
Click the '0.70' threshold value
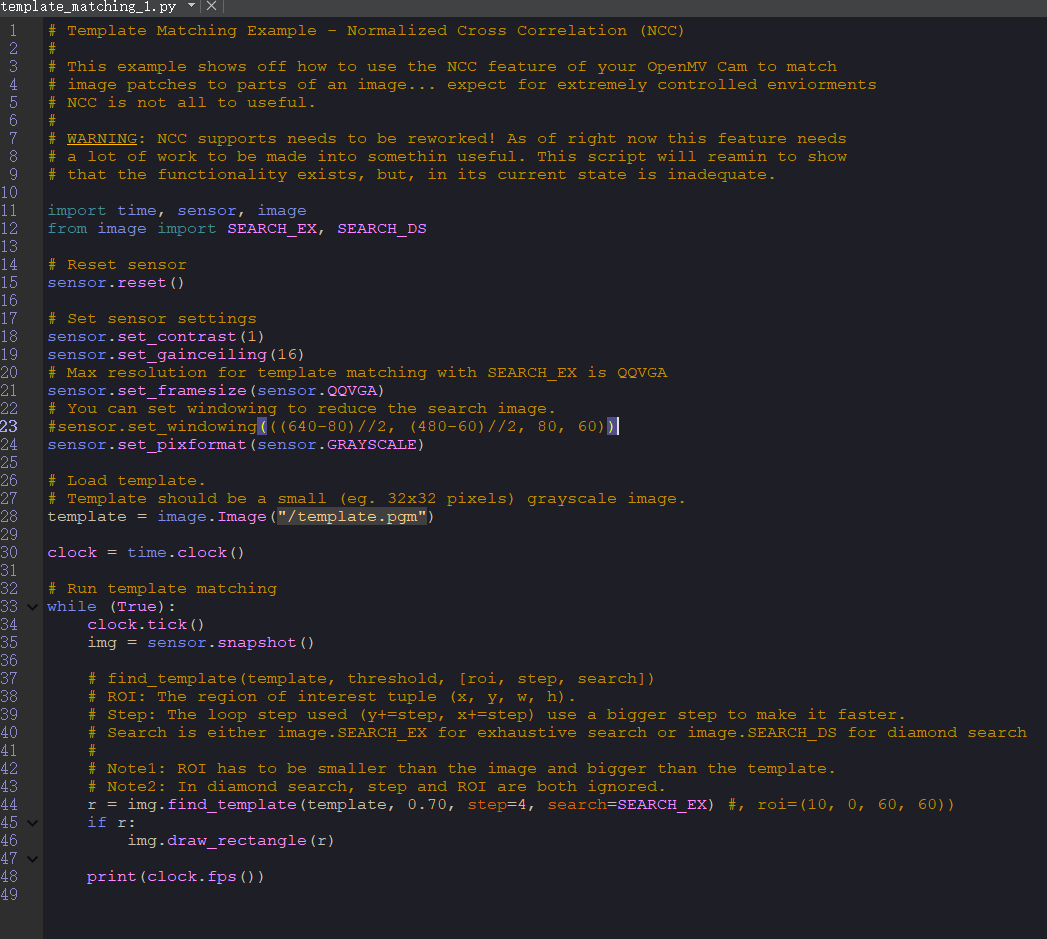(x=427, y=805)
